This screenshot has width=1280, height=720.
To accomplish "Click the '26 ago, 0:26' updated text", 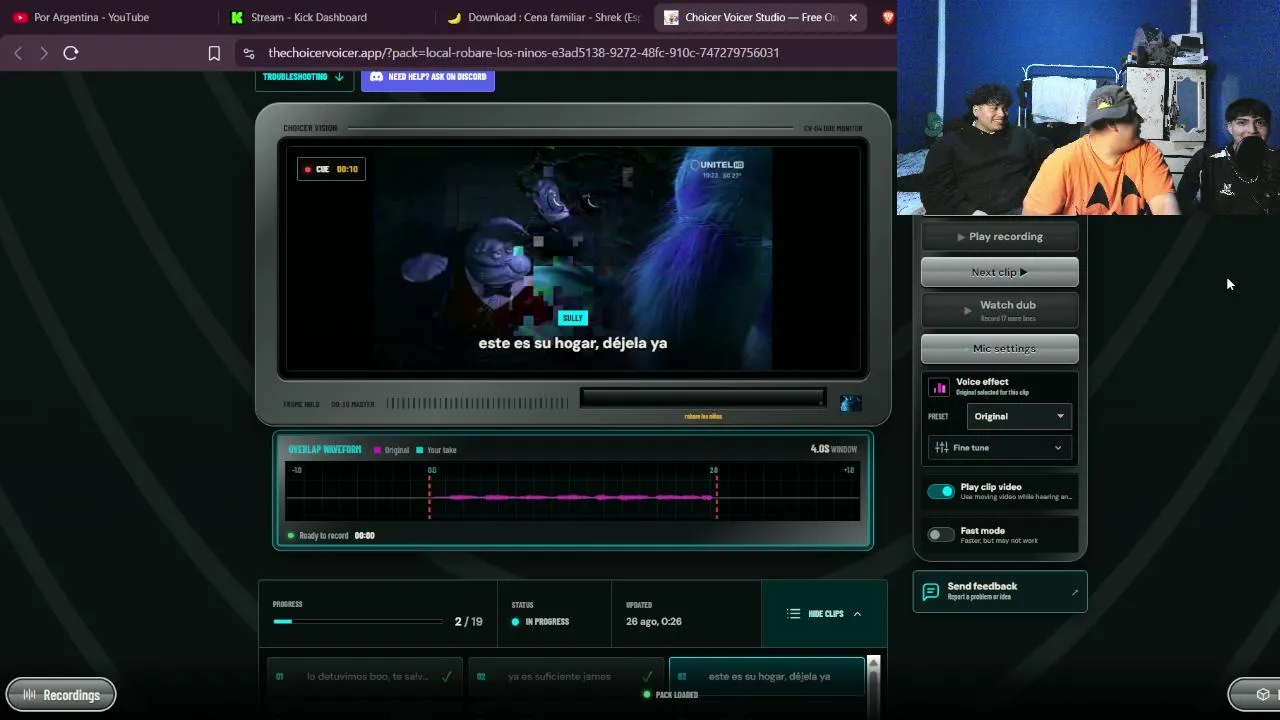I will point(654,622).
